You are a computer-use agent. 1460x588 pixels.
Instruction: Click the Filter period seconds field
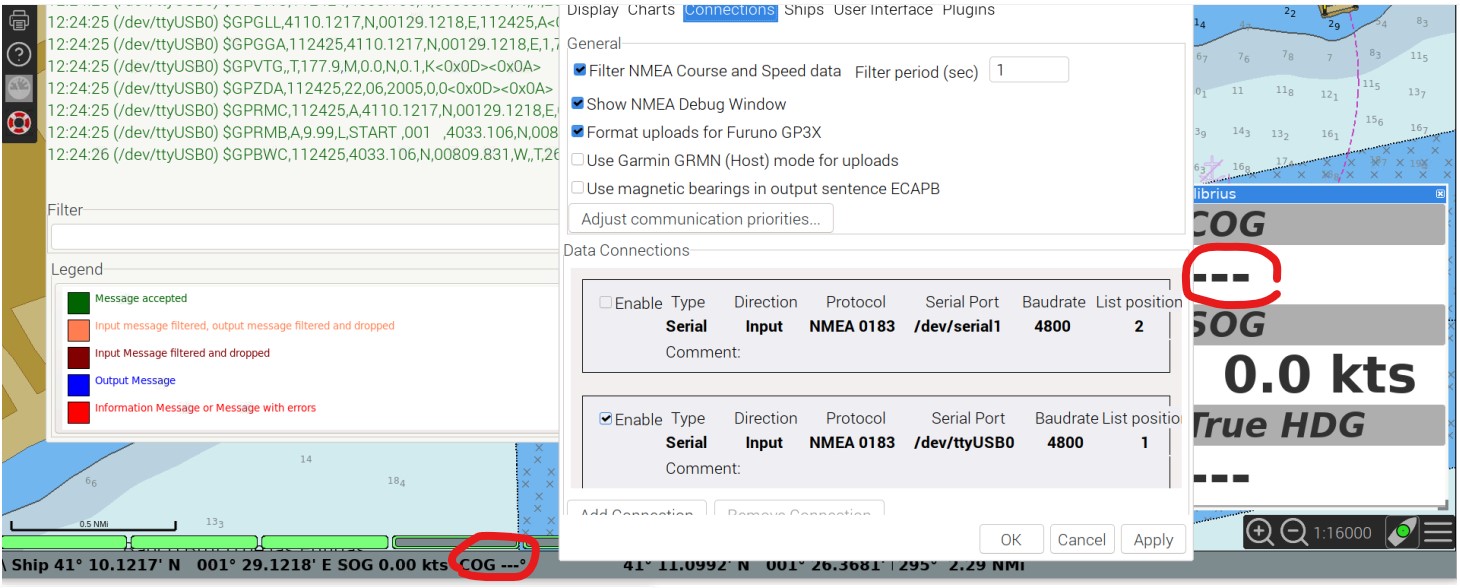click(x=1028, y=71)
